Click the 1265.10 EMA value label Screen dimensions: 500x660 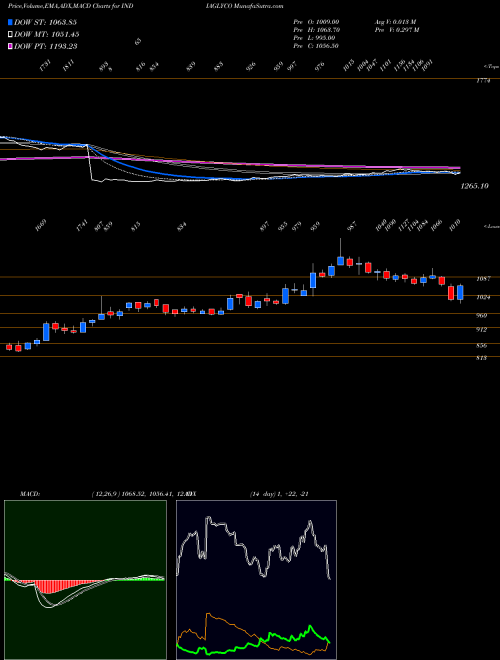point(474,186)
